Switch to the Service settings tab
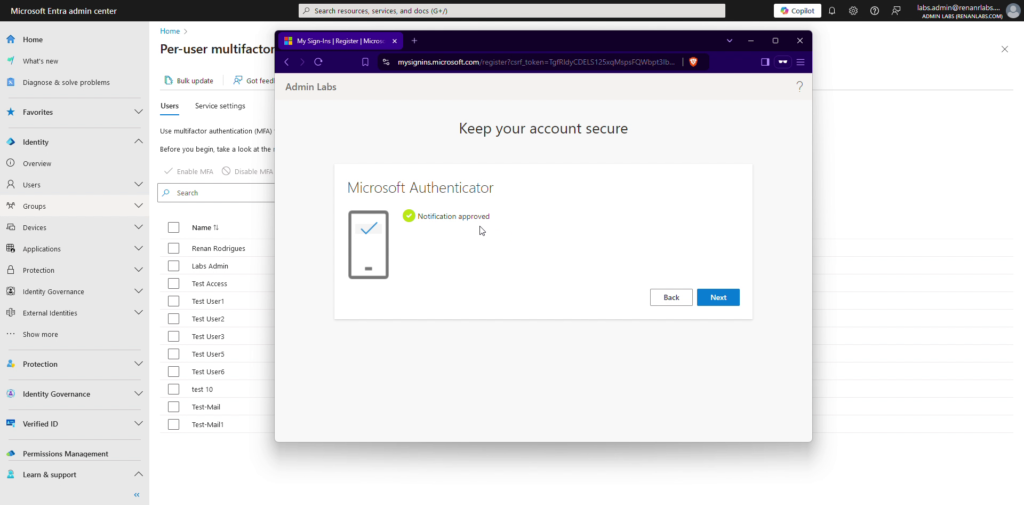Screen dimensions: 1024x505 pyautogui.click(x=220, y=106)
